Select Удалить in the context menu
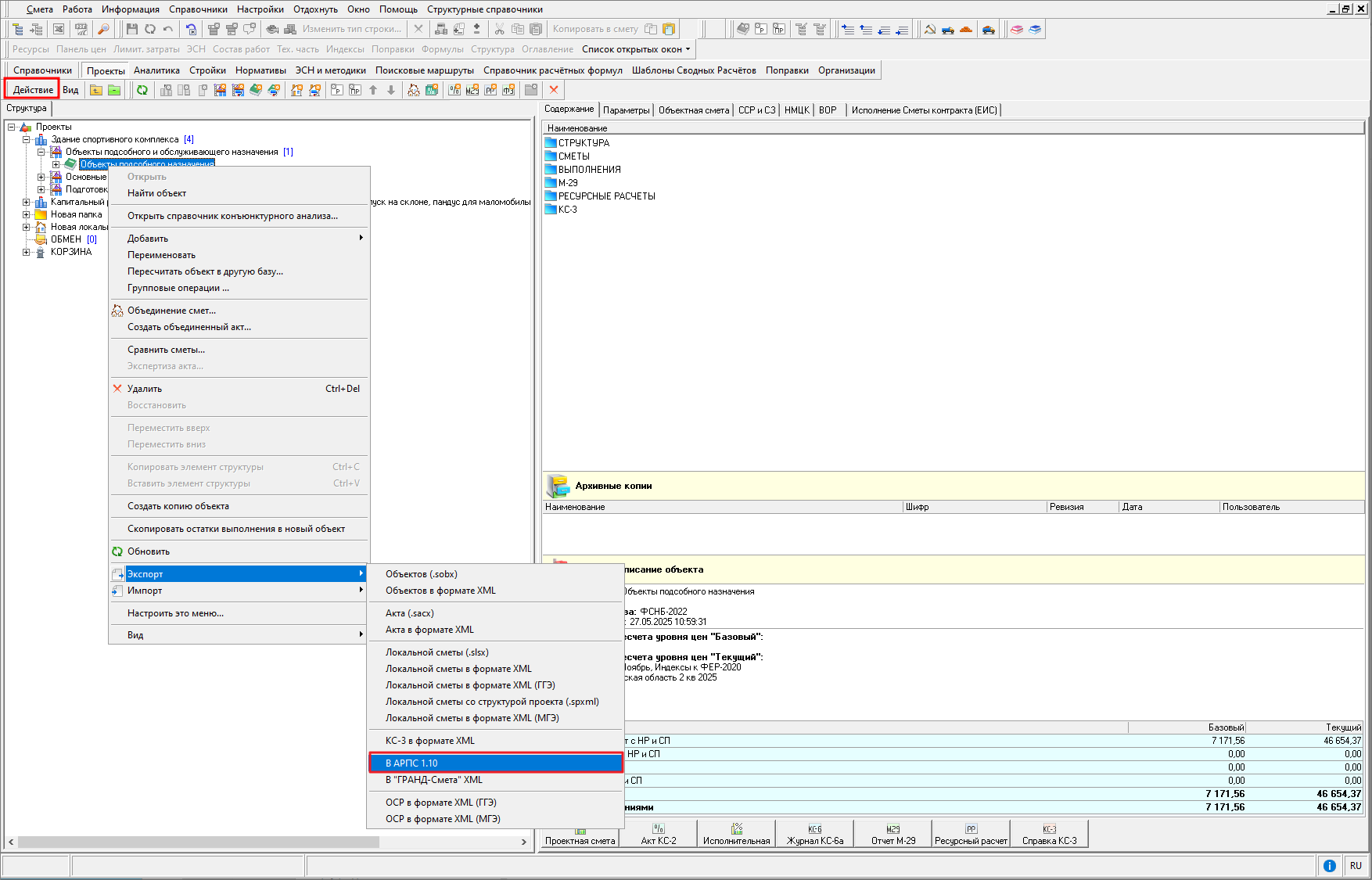 point(239,389)
